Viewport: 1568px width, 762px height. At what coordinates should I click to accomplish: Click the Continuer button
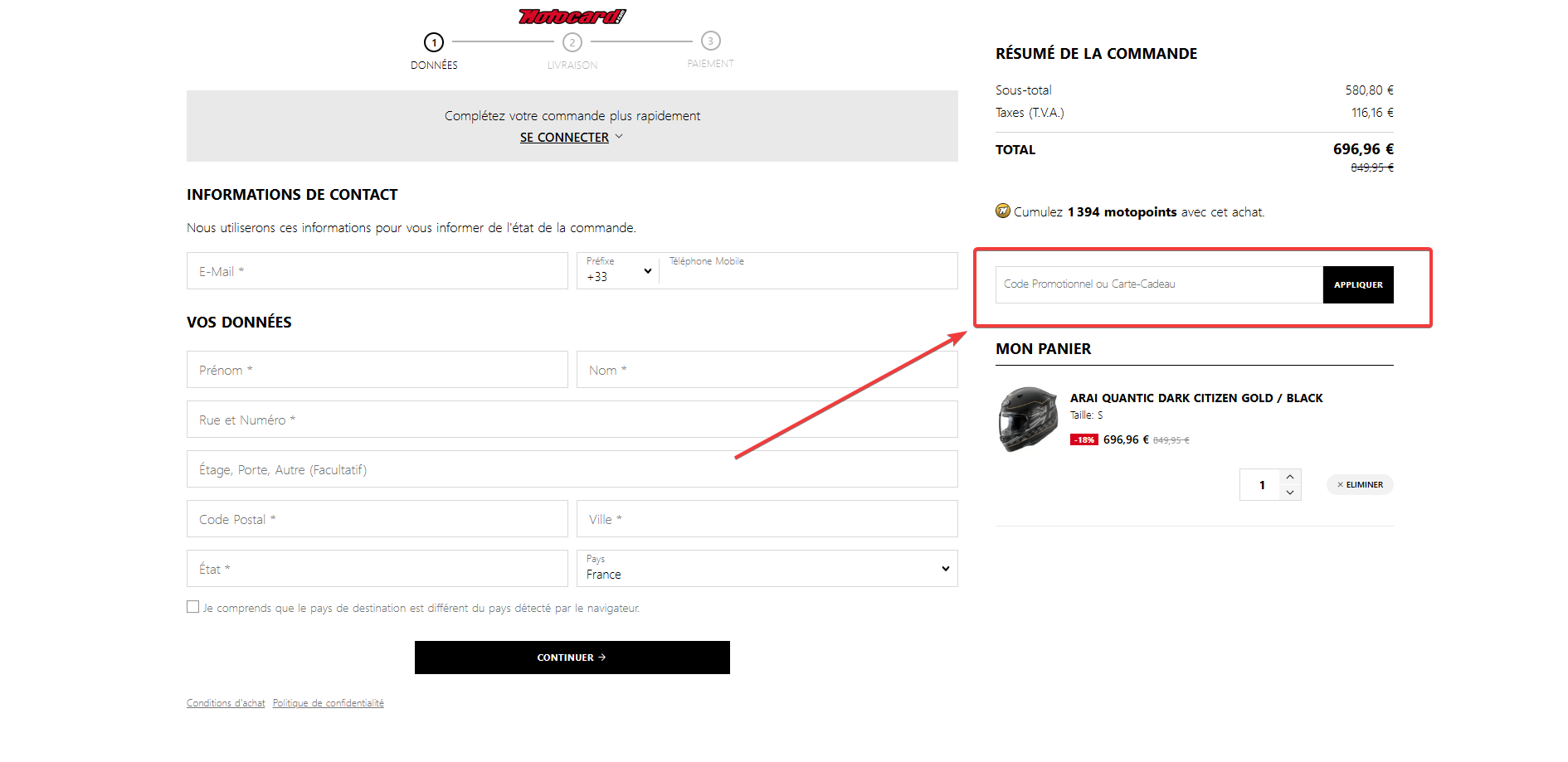(x=572, y=658)
